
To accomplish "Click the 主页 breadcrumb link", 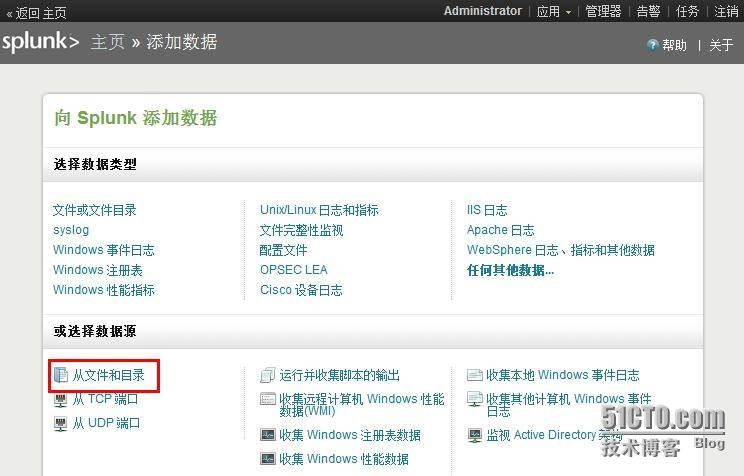I will 108,42.
